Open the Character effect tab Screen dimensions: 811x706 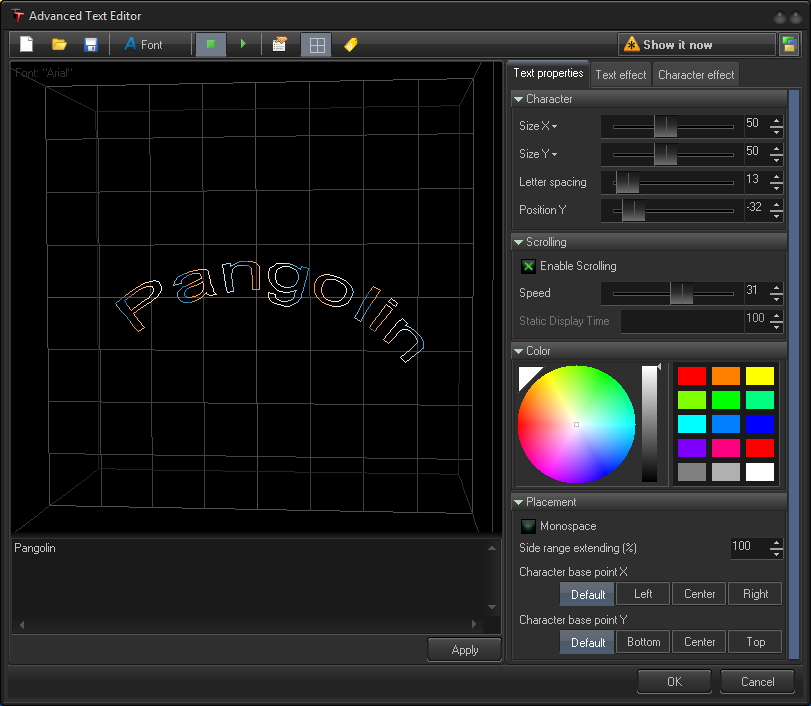tap(696, 75)
